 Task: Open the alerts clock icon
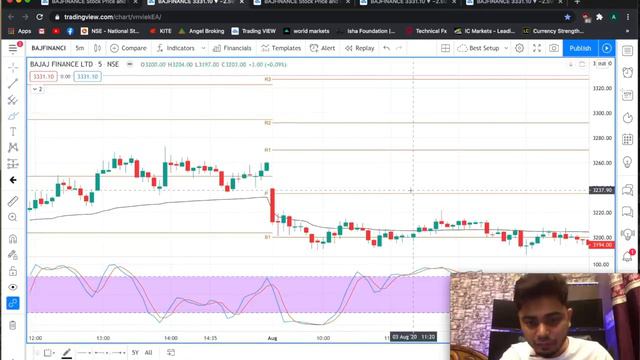pos(627,72)
